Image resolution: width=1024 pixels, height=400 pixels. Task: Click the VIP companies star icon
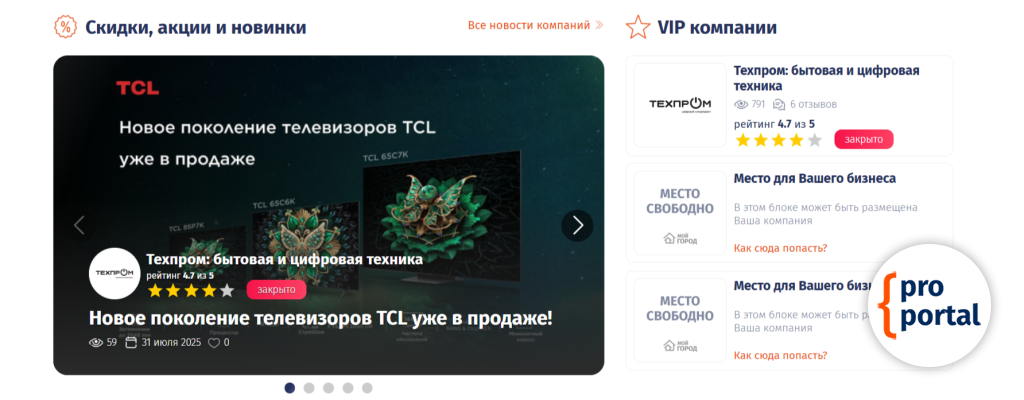pyautogui.click(x=637, y=27)
